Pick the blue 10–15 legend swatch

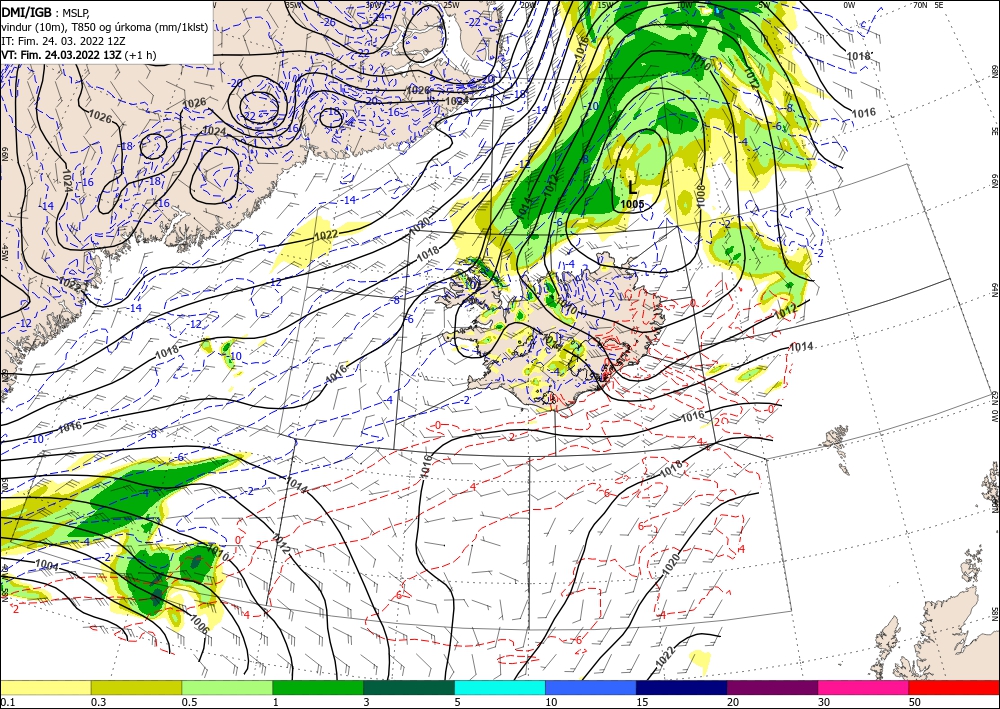click(591, 687)
